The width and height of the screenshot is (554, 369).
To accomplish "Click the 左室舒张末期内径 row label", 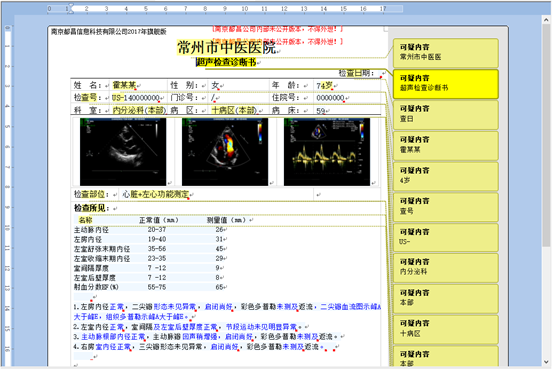I will pos(102,249).
